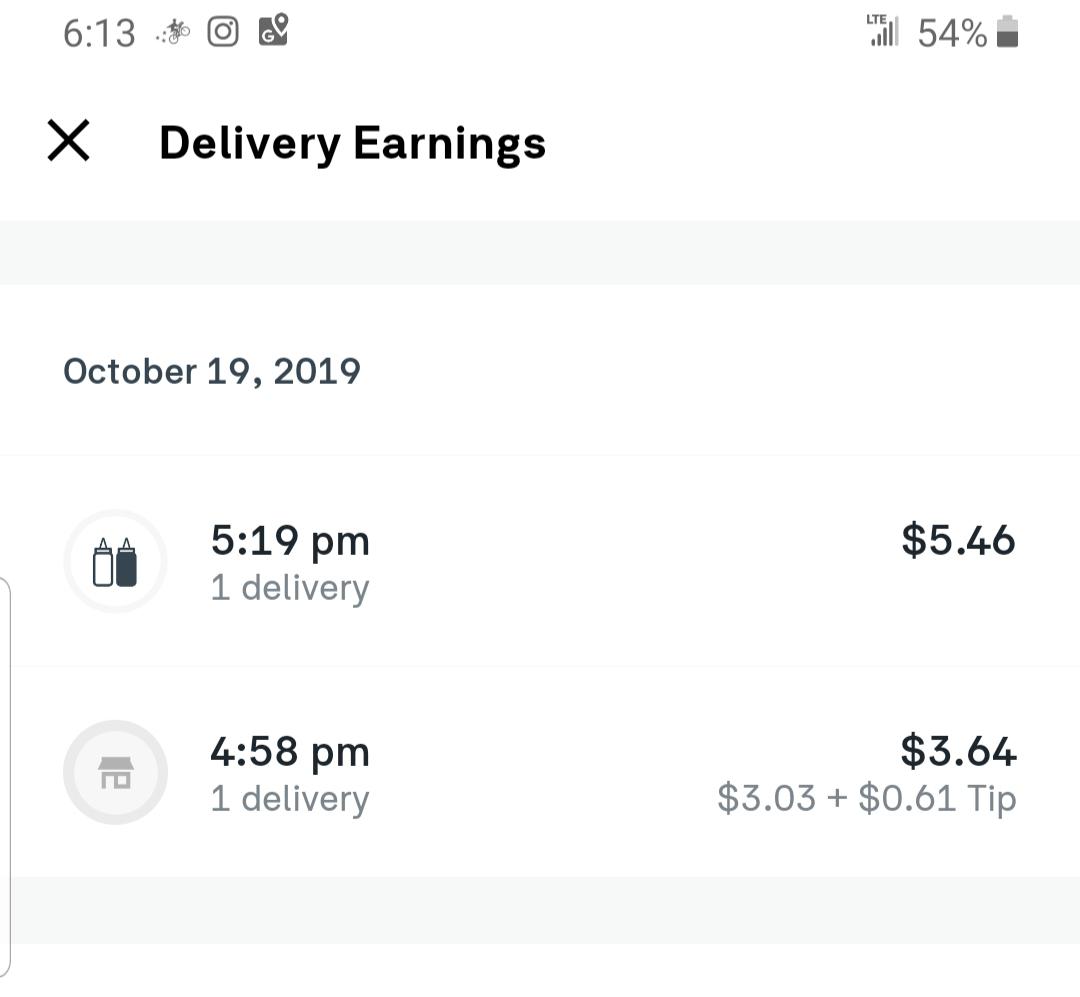Tap the $5.46 earnings amount

coord(958,540)
